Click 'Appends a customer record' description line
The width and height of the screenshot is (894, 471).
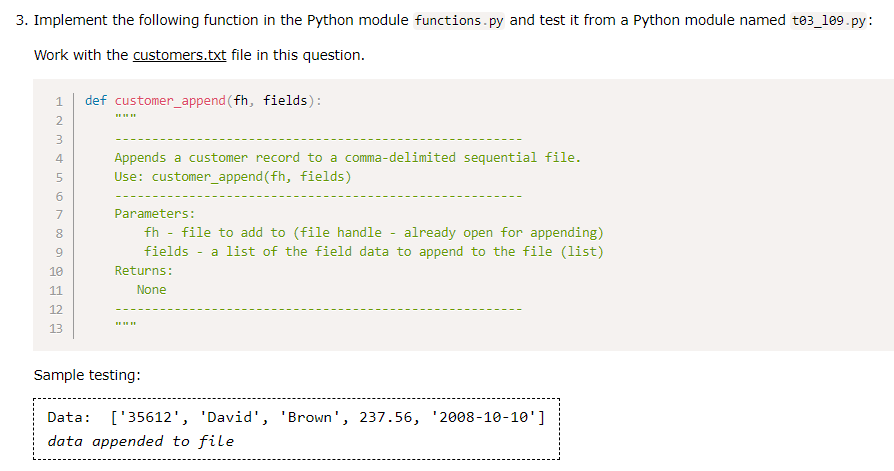pyautogui.click(x=348, y=157)
